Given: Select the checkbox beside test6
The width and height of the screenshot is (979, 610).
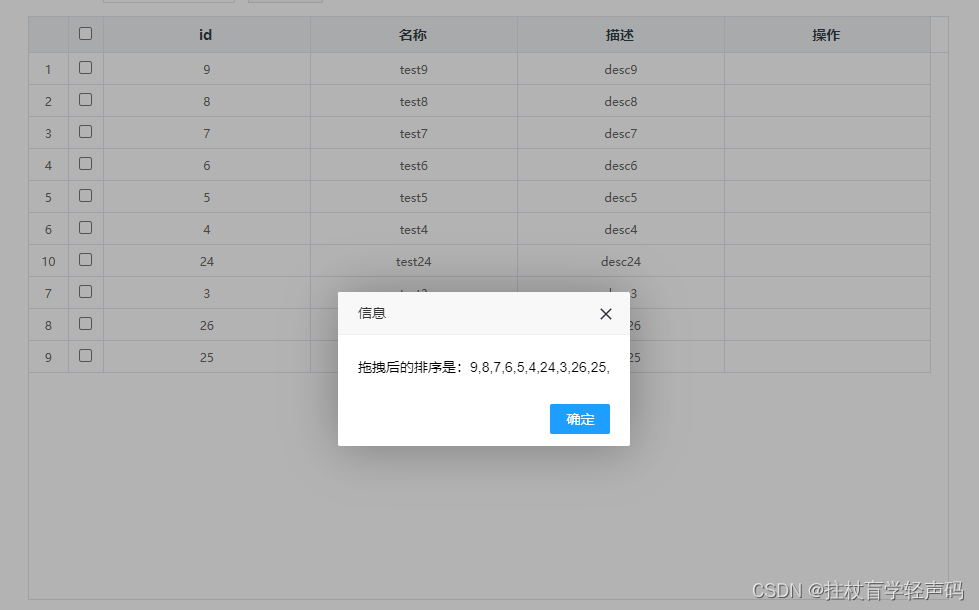Looking at the screenshot, I should 85,164.
